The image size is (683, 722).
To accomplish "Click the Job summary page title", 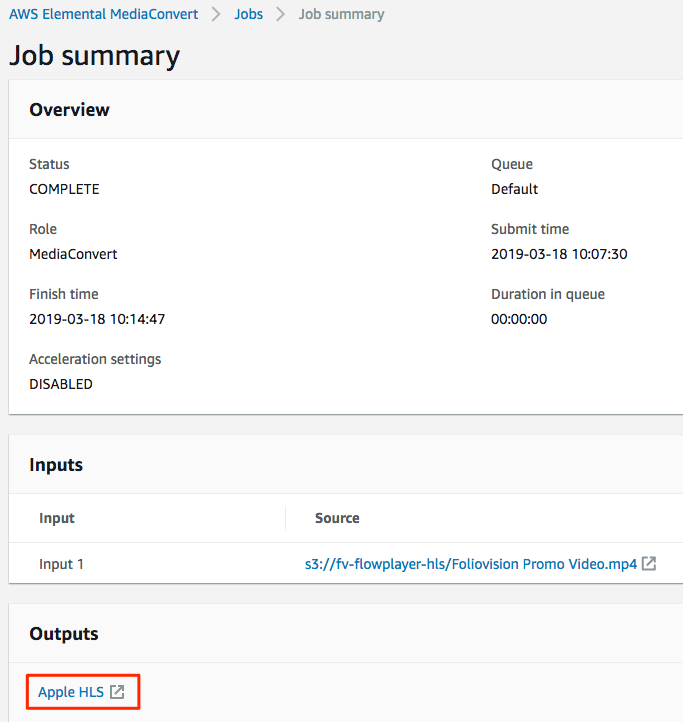I will point(95,56).
